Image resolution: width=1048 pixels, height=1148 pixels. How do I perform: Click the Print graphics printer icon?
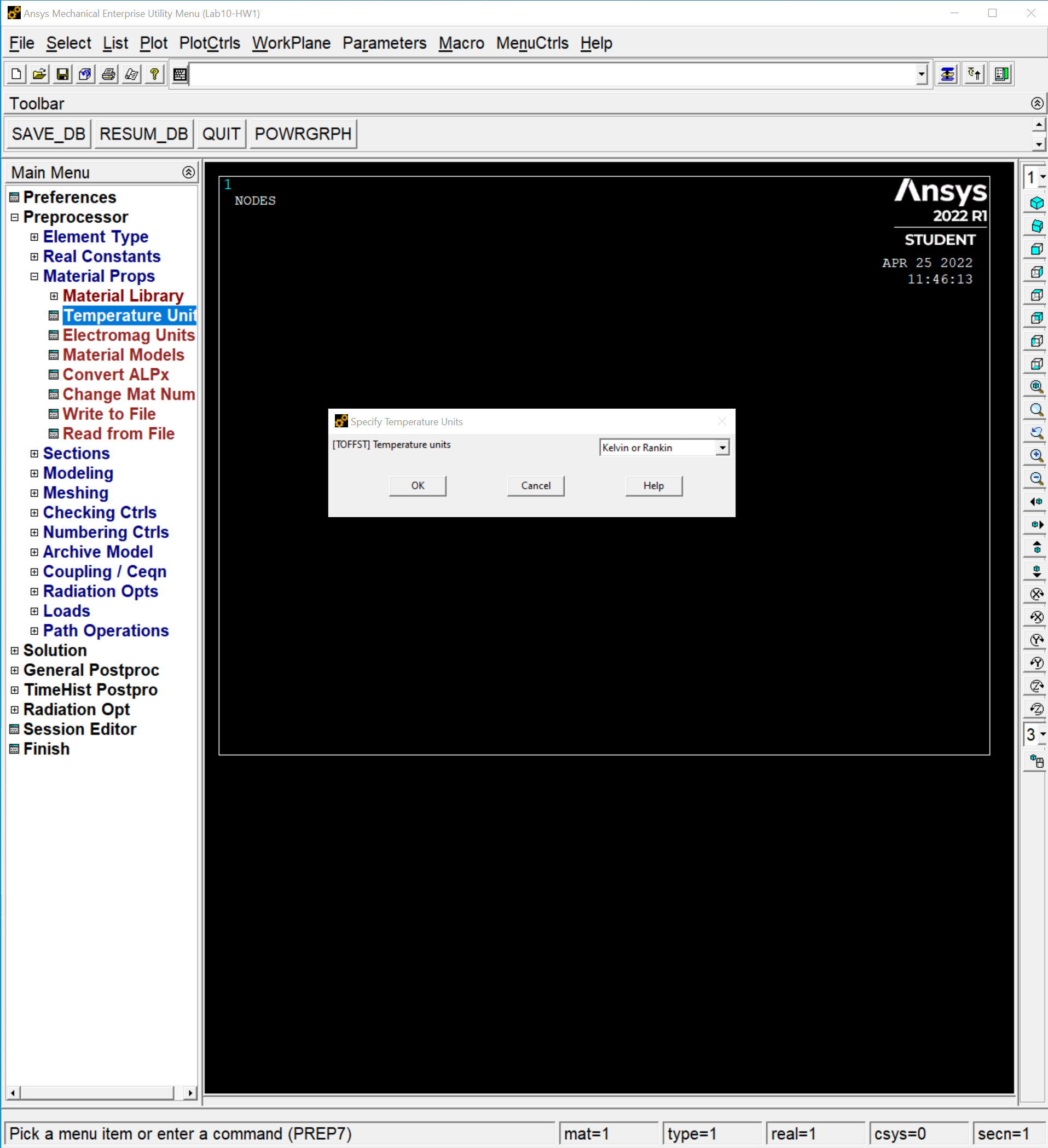pyautogui.click(x=108, y=74)
